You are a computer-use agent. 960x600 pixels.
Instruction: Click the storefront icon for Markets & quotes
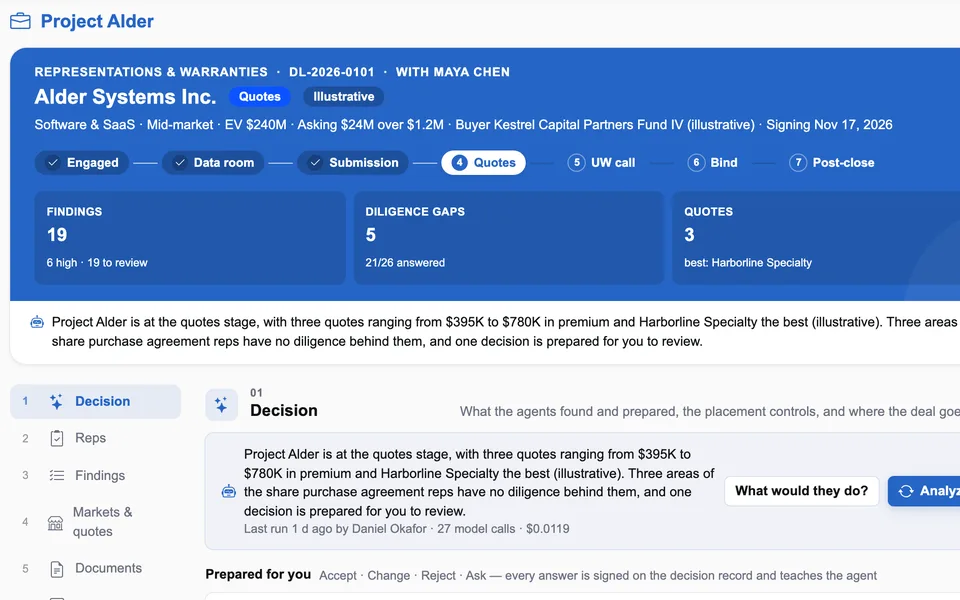55,522
